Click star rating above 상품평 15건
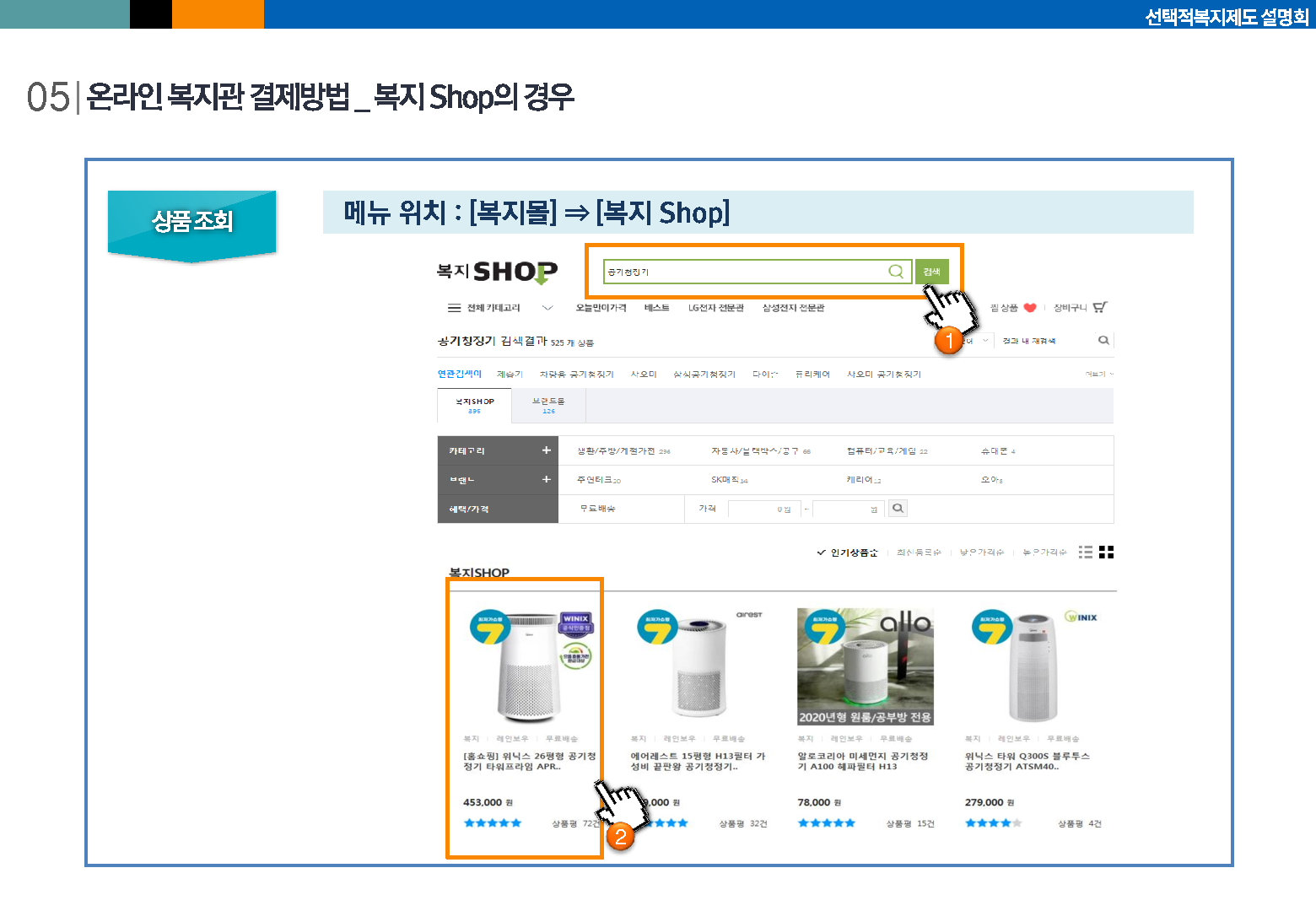The image size is (1316, 911). coord(827,823)
